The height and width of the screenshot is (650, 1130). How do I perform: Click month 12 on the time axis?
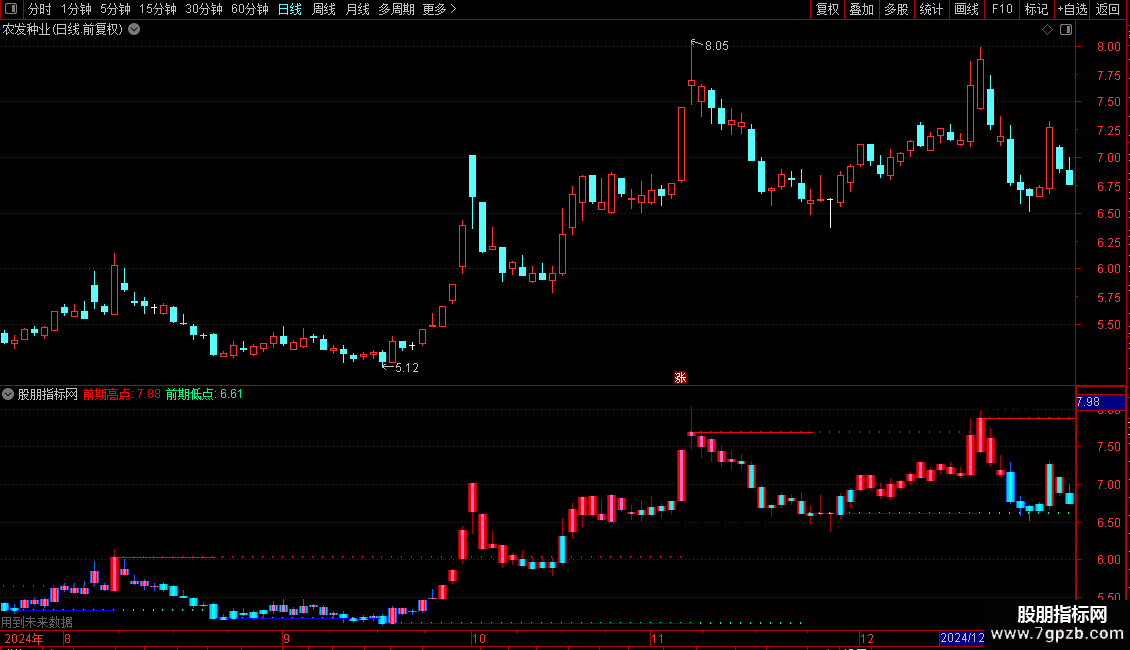point(866,639)
